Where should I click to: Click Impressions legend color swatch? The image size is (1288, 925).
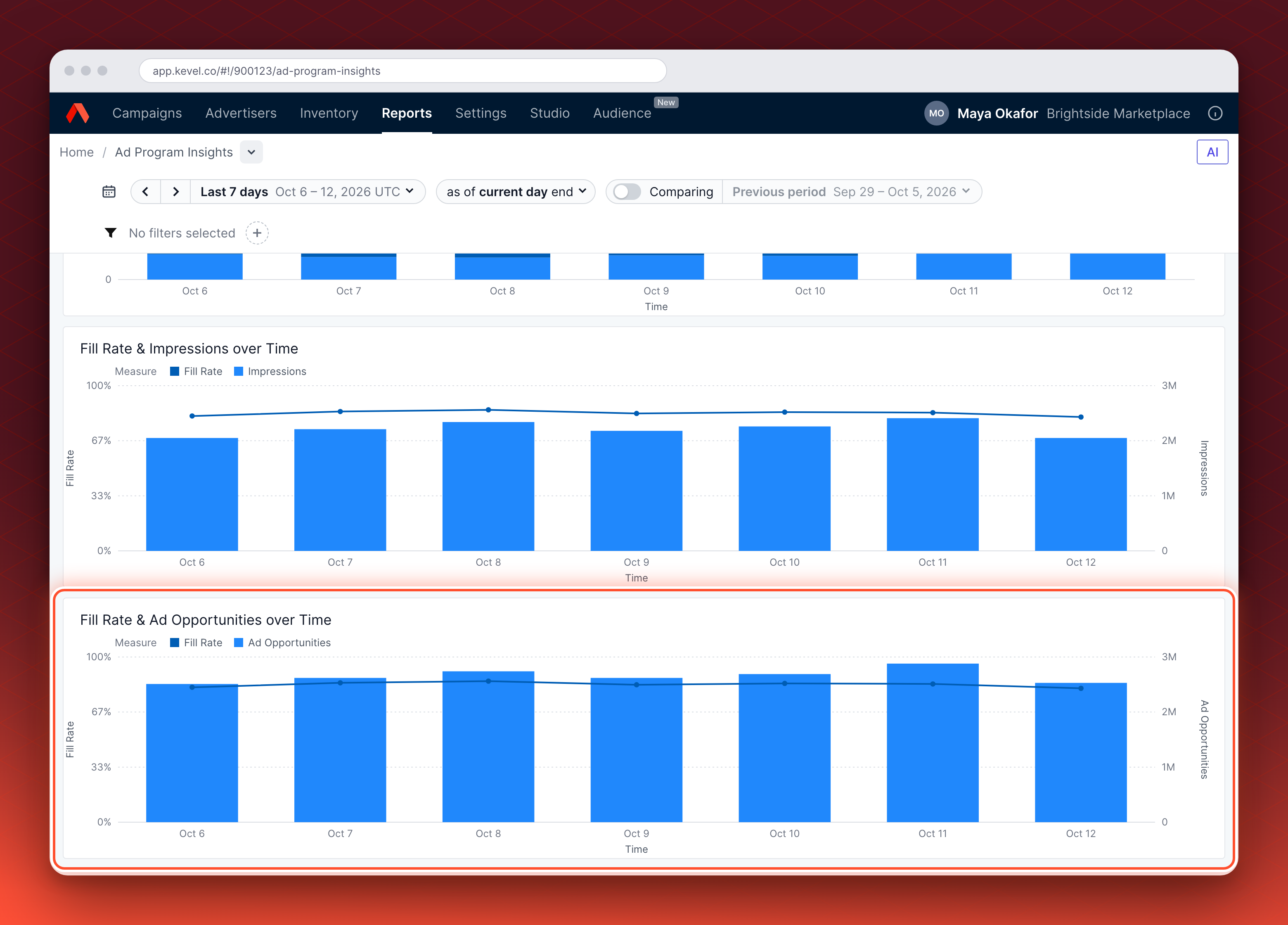tap(239, 372)
